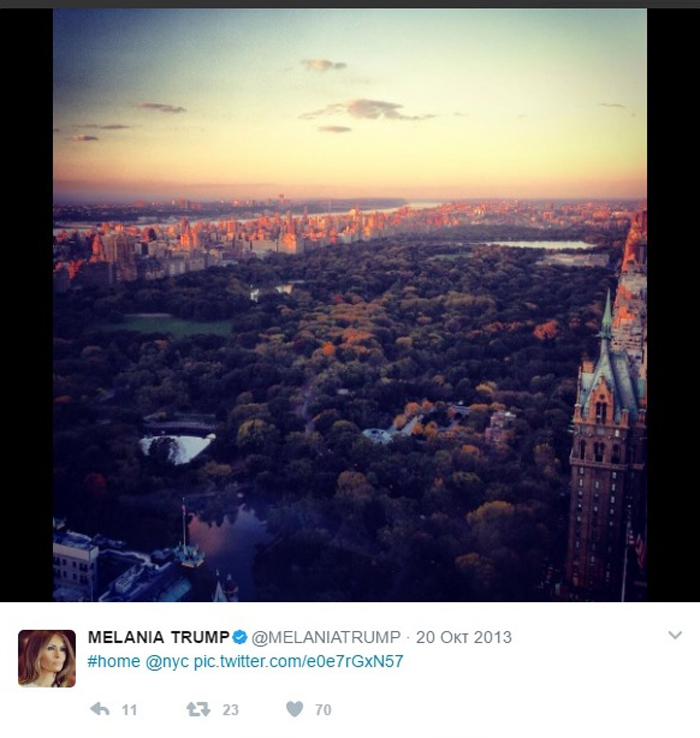
Task: Open the MELANIA TRUMP display name
Action: (x=158, y=637)
